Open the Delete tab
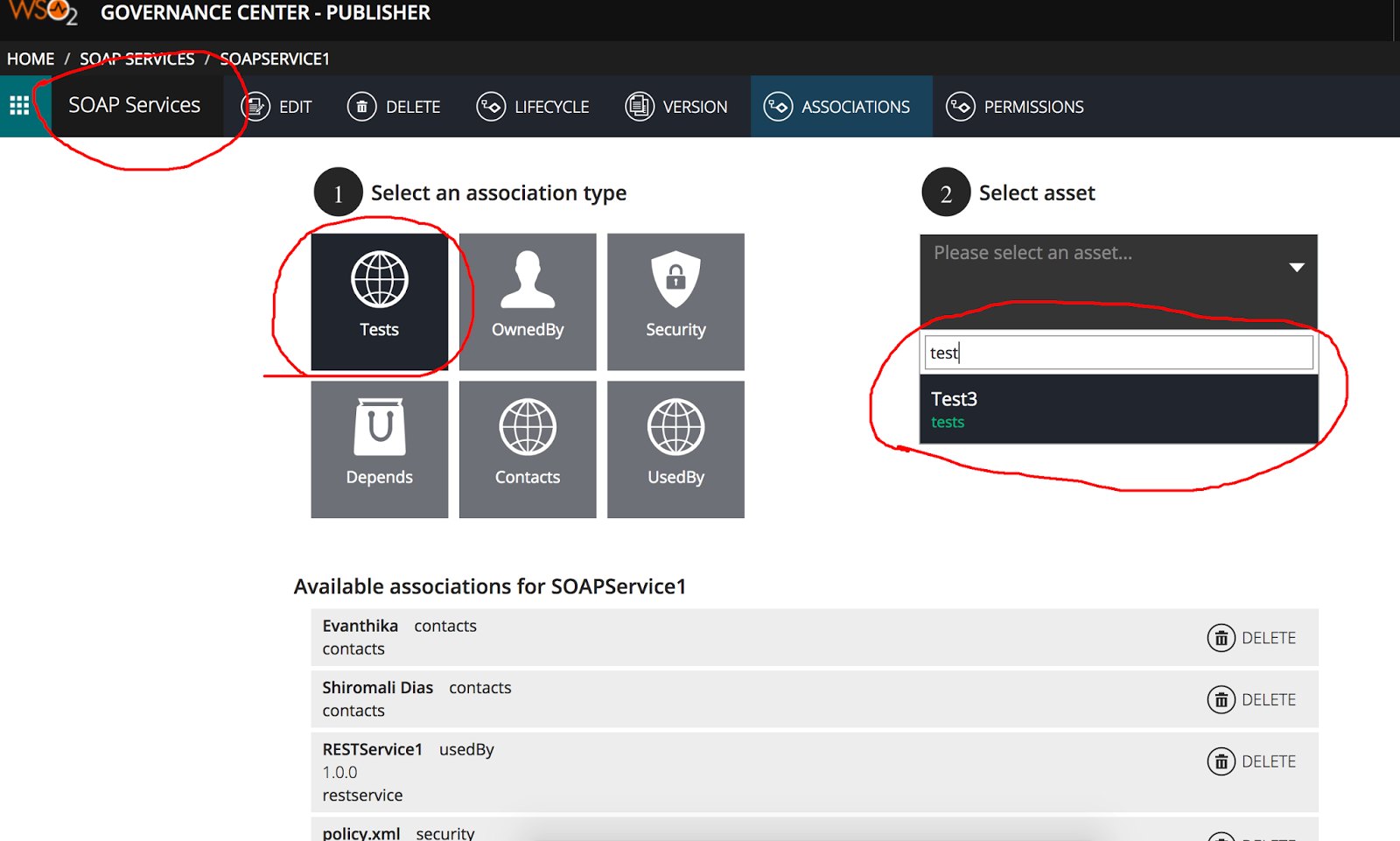Image resolution: width=1400 pixels, height=841 pixels. click(x=394, y=107)
